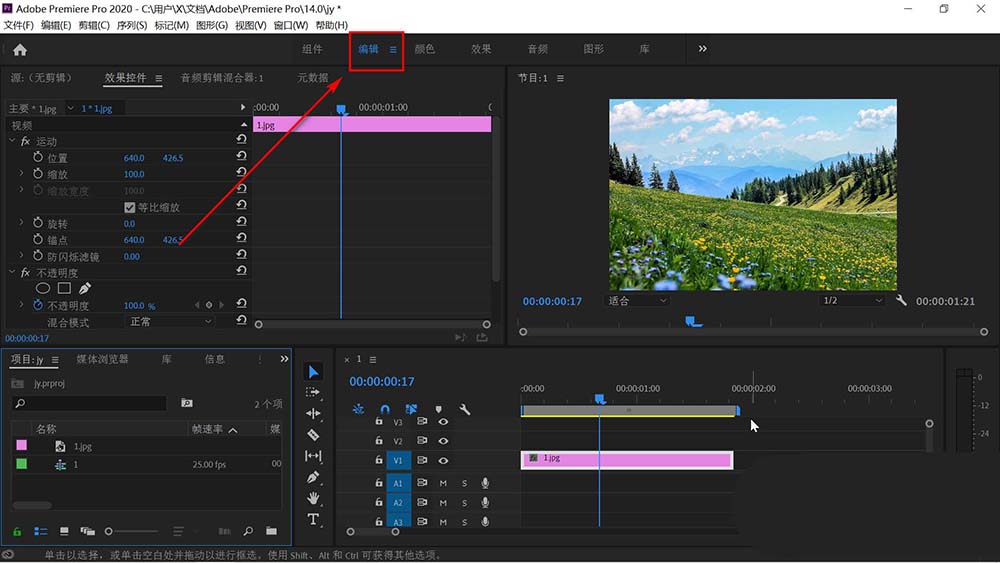Screen dimensions: 1000x563
Task: Hide track V1 with eye icon
Action: pyautogui.click(x=443, y=461)
